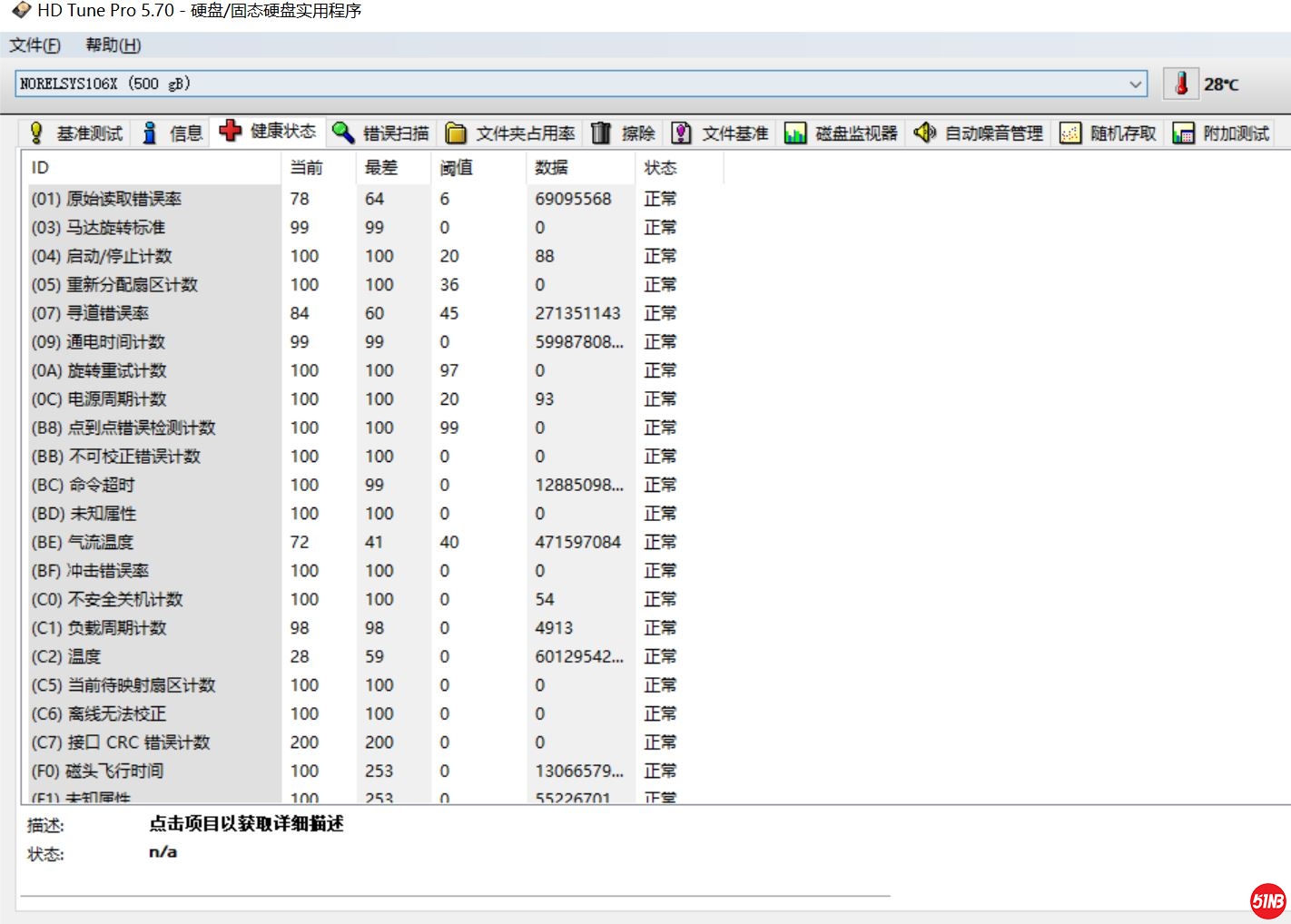This screenshot has width=1291, height=924.
Task: Click the speaker icon for 自动噪音管理
Action: point(924,133)
